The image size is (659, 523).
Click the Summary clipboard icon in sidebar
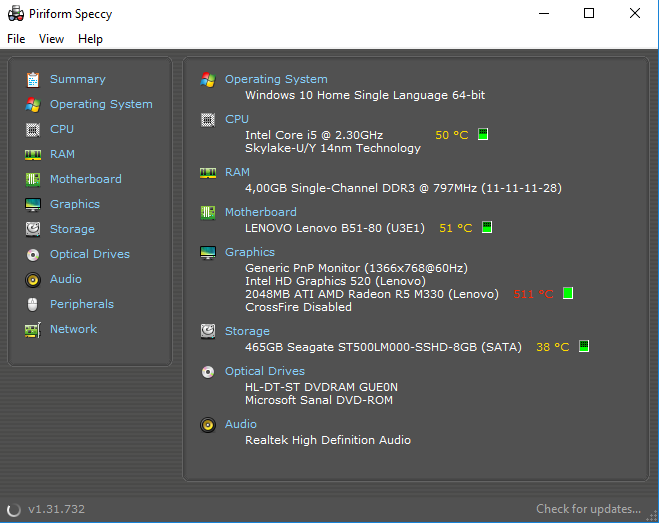[33, 79]
